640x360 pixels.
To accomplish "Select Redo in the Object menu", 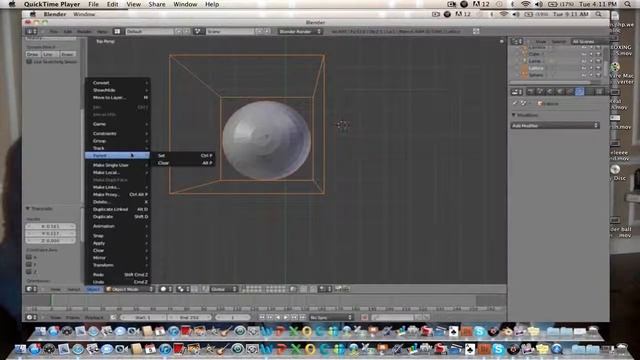I will (x=118, y=275).
